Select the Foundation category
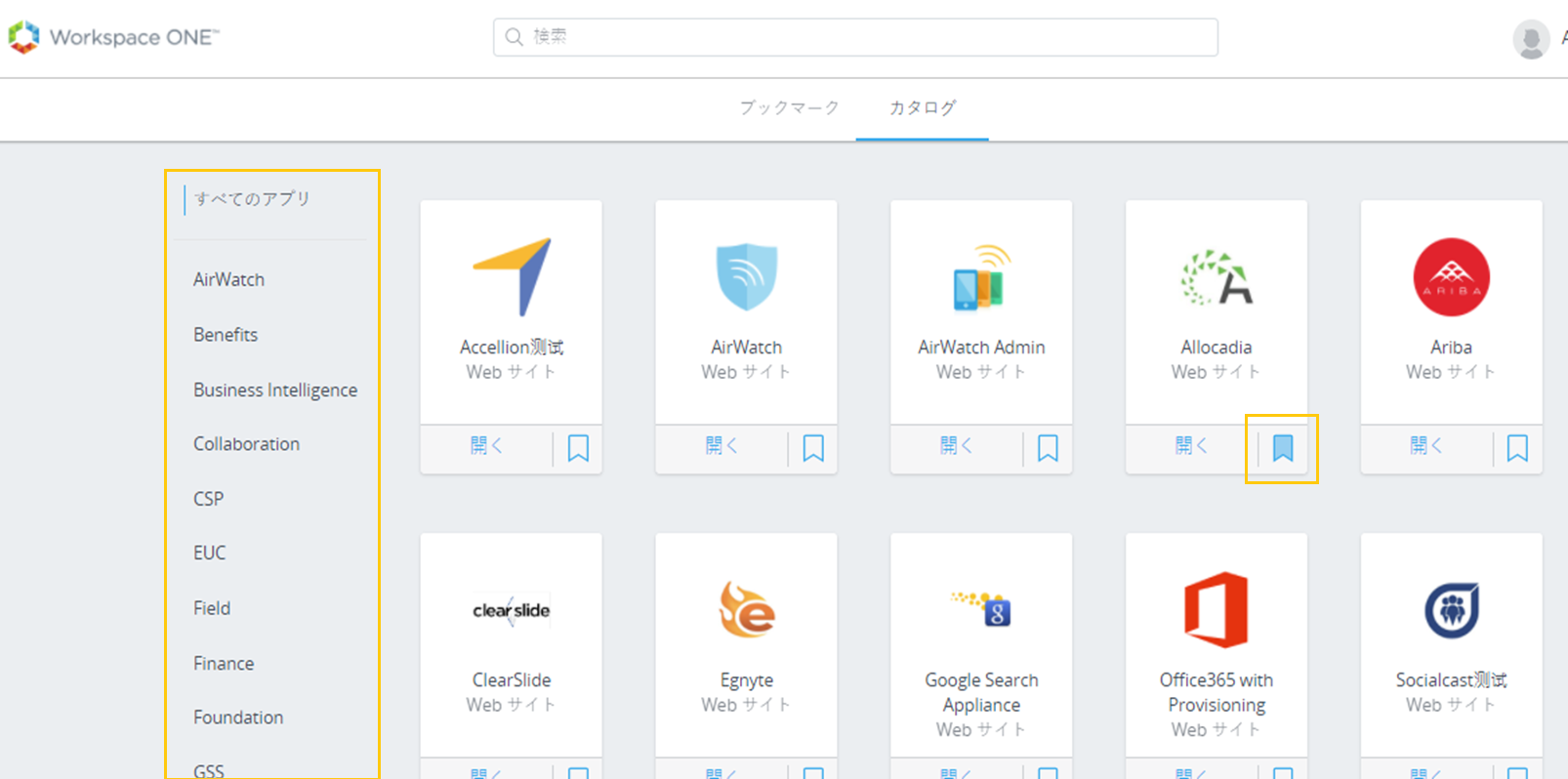Screen dimensions: 1568x779 (x=238, y=717)
